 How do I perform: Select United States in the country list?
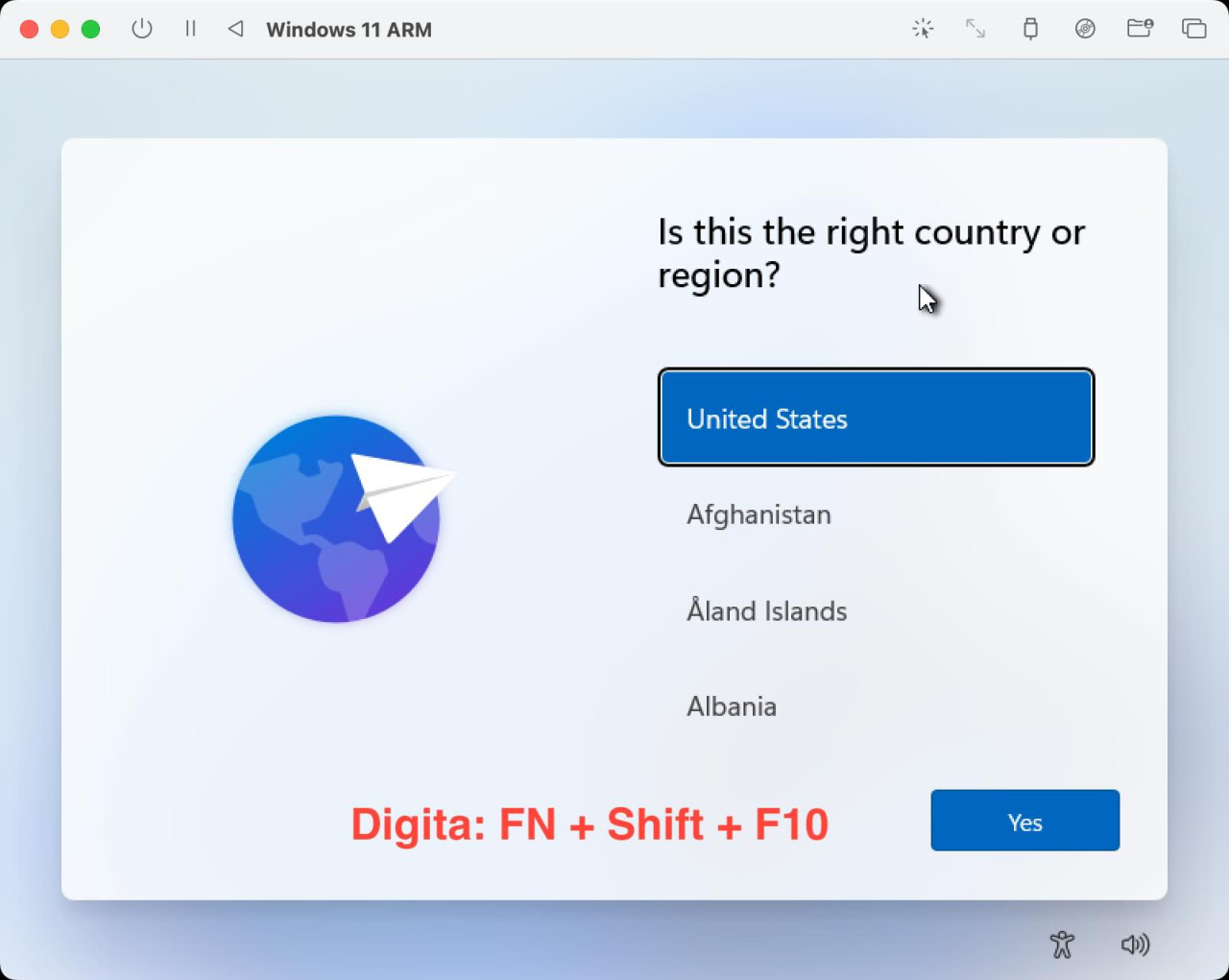(x=876, y=418)
